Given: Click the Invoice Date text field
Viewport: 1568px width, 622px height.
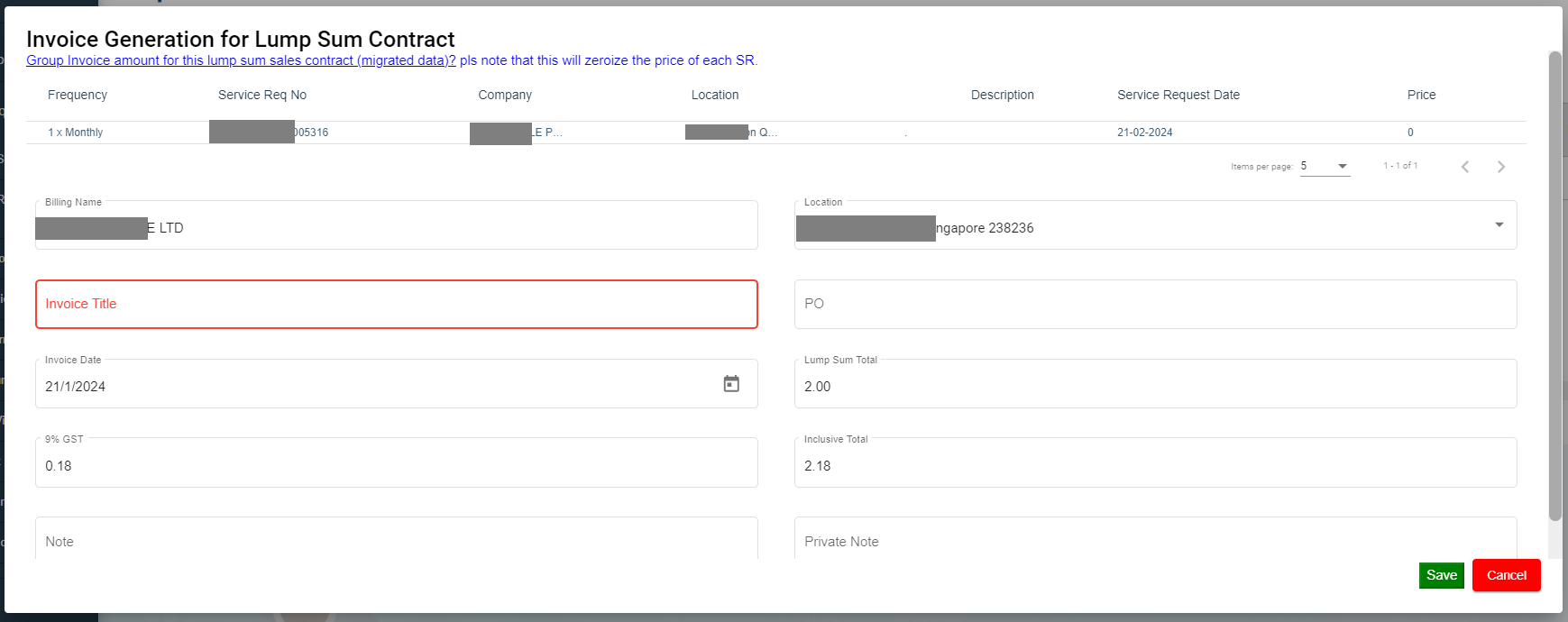Looking at the screenshot, I should [361, 387].
